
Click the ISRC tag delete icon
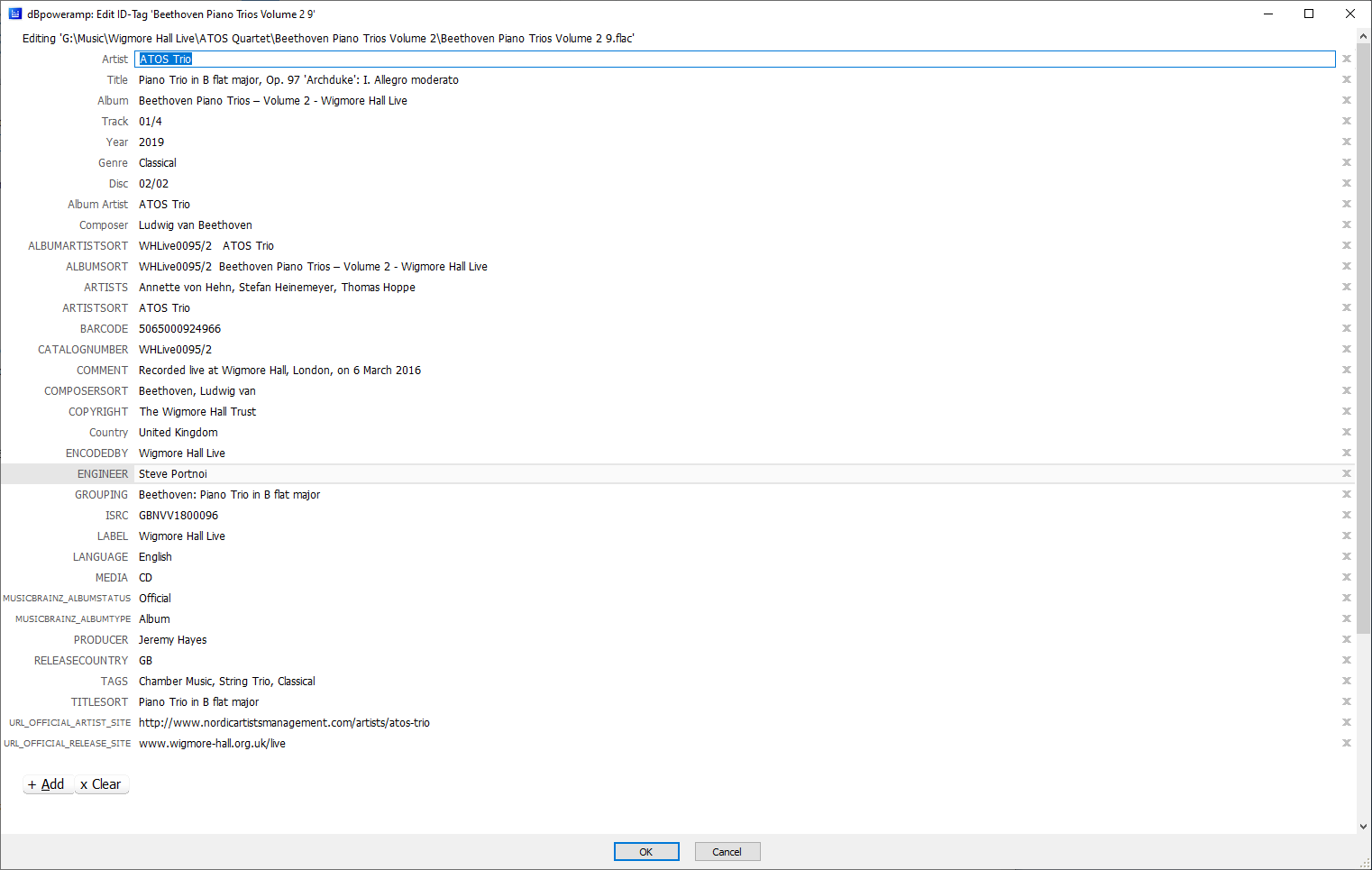[x=1346, y=515]
